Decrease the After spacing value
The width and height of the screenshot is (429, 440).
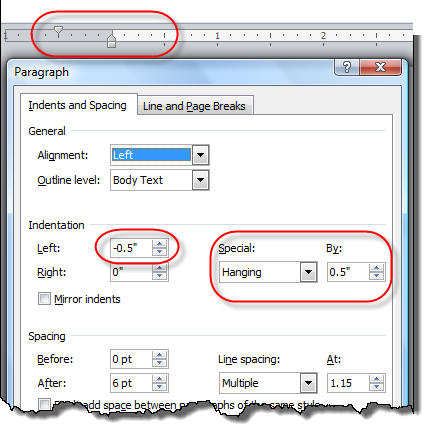click(x=159, y=387)
